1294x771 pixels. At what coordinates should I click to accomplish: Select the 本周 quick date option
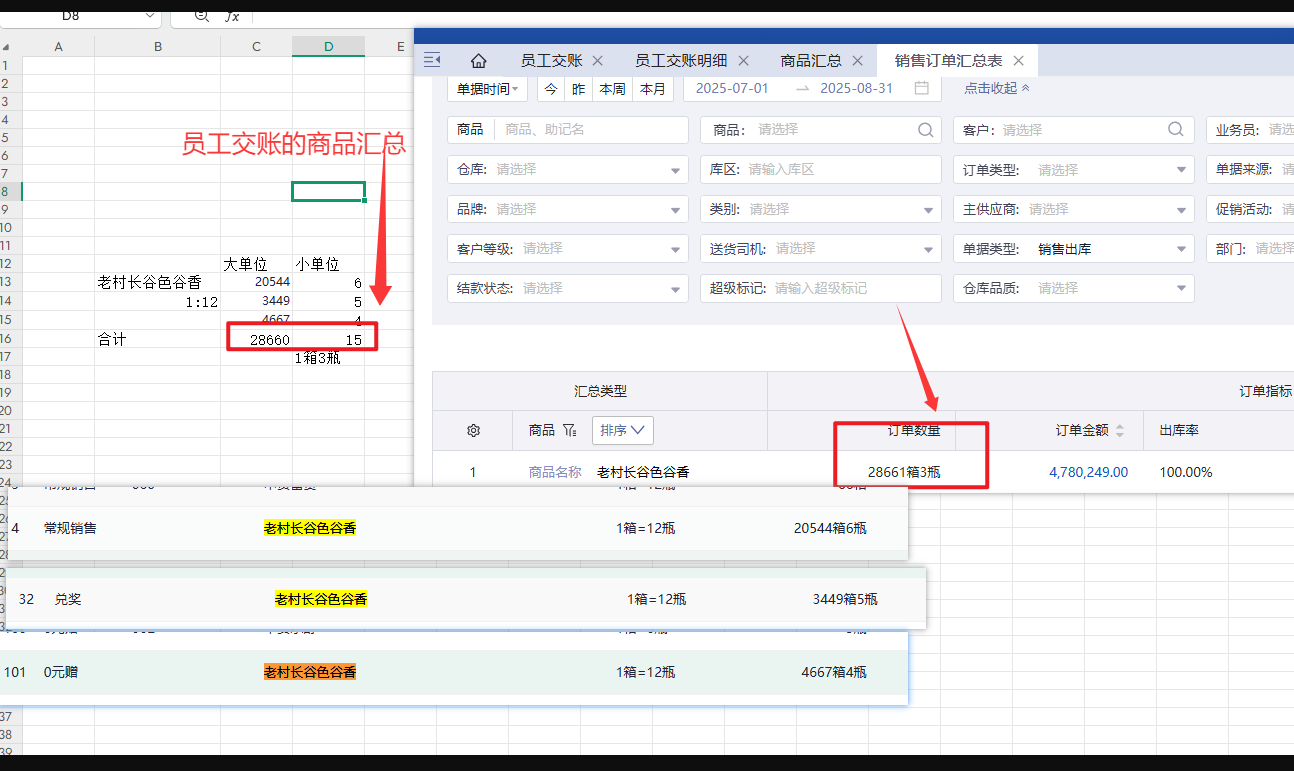[612, 89]
